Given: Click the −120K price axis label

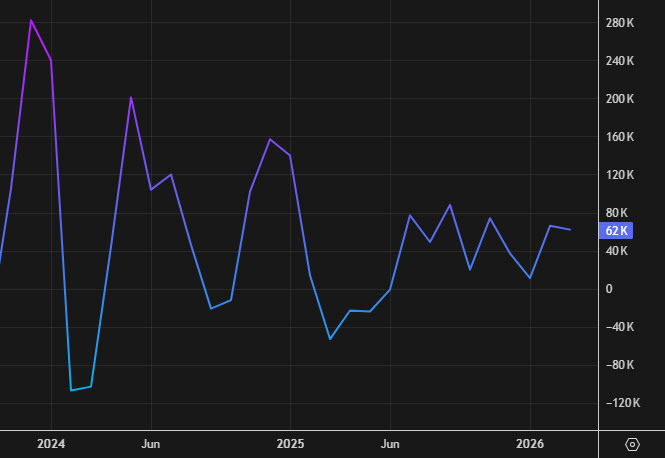Looking at the screenshot, I should point(623,403).
